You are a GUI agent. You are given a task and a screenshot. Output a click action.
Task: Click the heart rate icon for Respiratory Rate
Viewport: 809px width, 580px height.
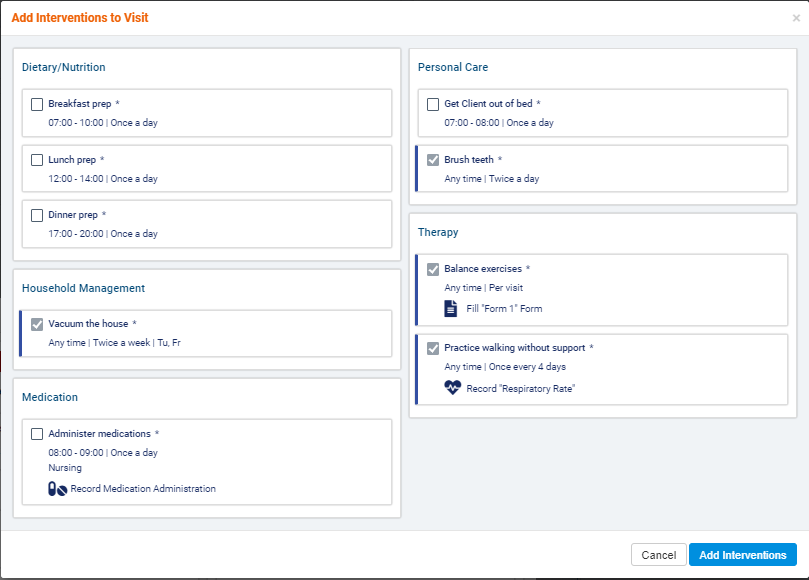[x=452, y=388]
